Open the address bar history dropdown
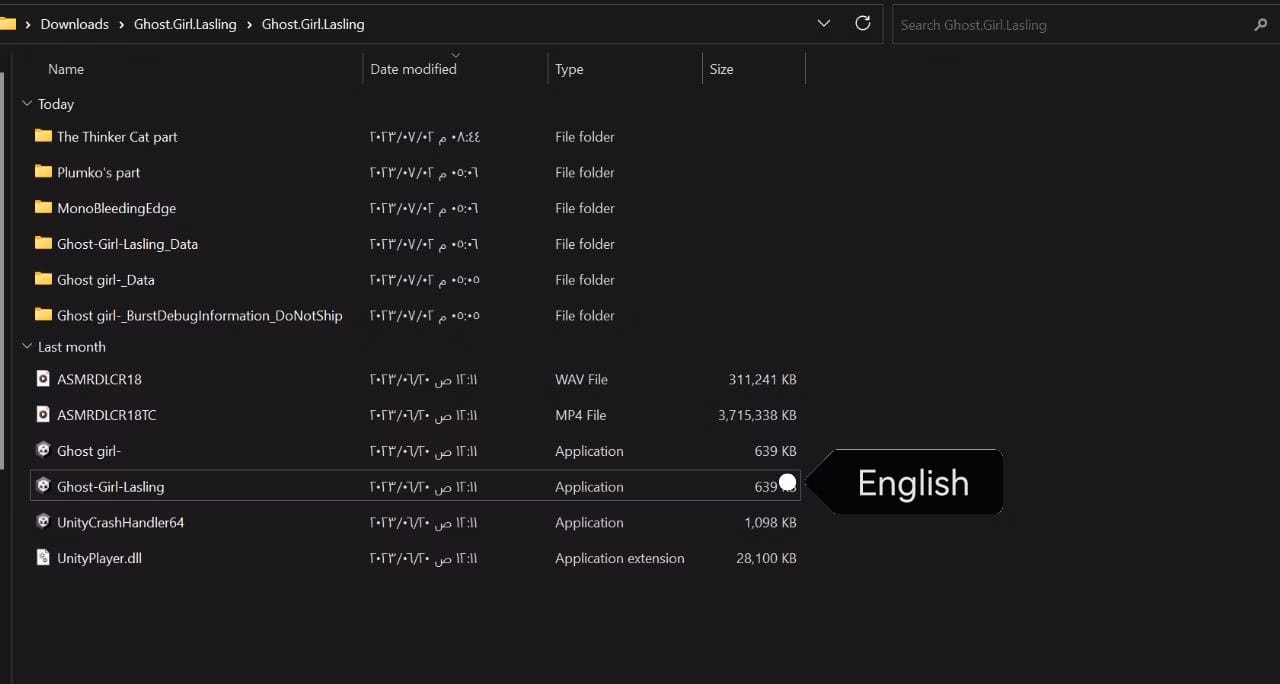1280x684 pixels. pyautogui.click(x=824, y=23)
